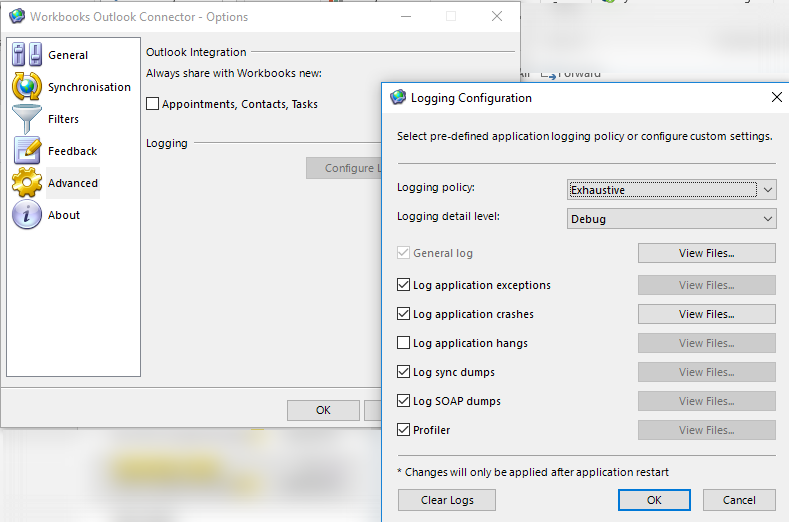
Task: Minimize the Options window
Action: pos(406,16)
